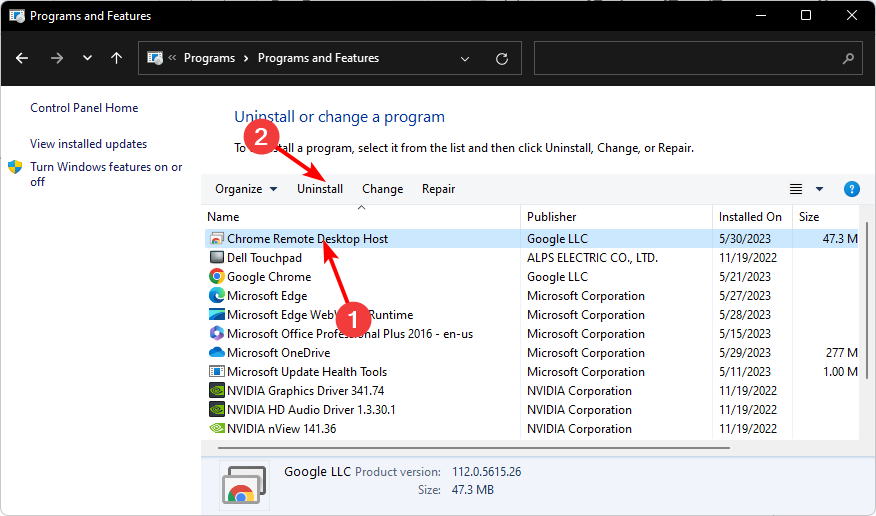Click NVIDIA Graphics Driver icon
This screenshot has height=516, width=876.
216,390
